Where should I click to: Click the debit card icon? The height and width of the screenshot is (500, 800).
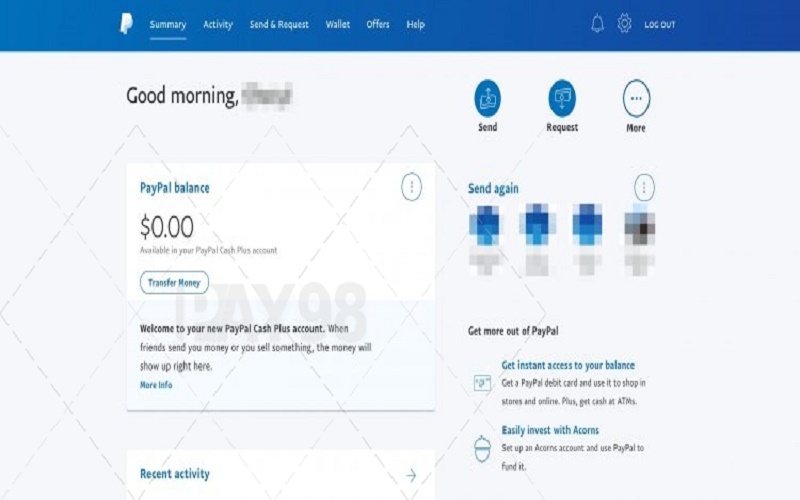point(482,383)
